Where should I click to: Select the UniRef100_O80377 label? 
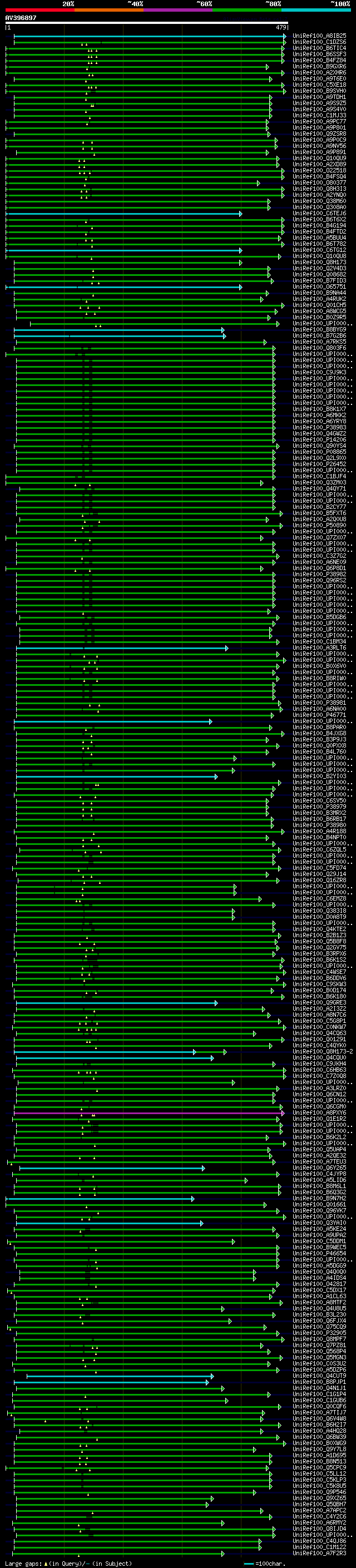pos(319,182)
